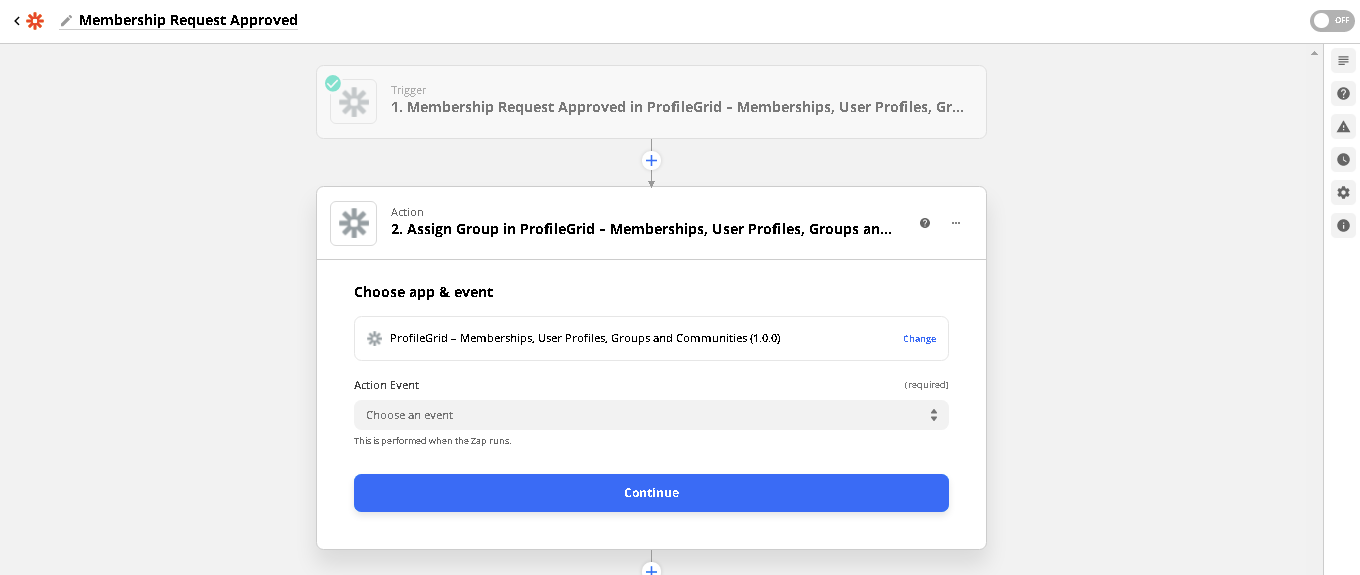Open the history clock icon in the sidebar
The image size is (1360, 575).
1343,160
